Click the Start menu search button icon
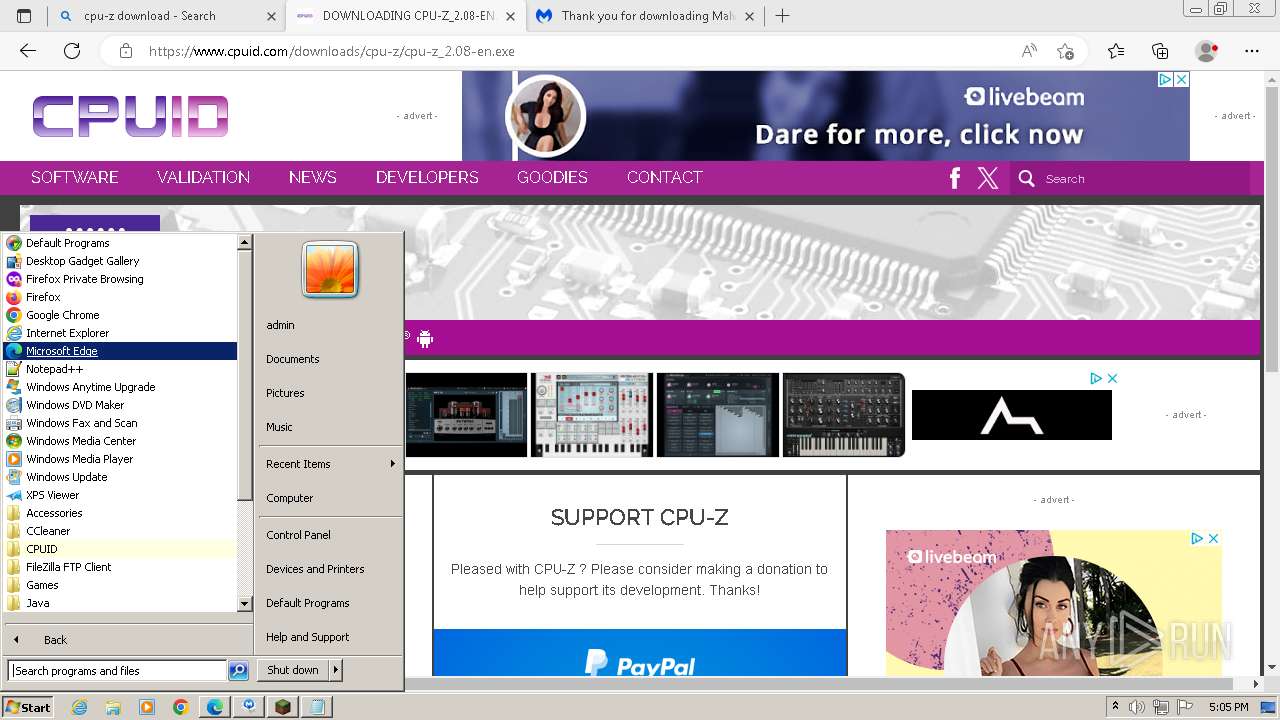 click(x=238, y=671)
